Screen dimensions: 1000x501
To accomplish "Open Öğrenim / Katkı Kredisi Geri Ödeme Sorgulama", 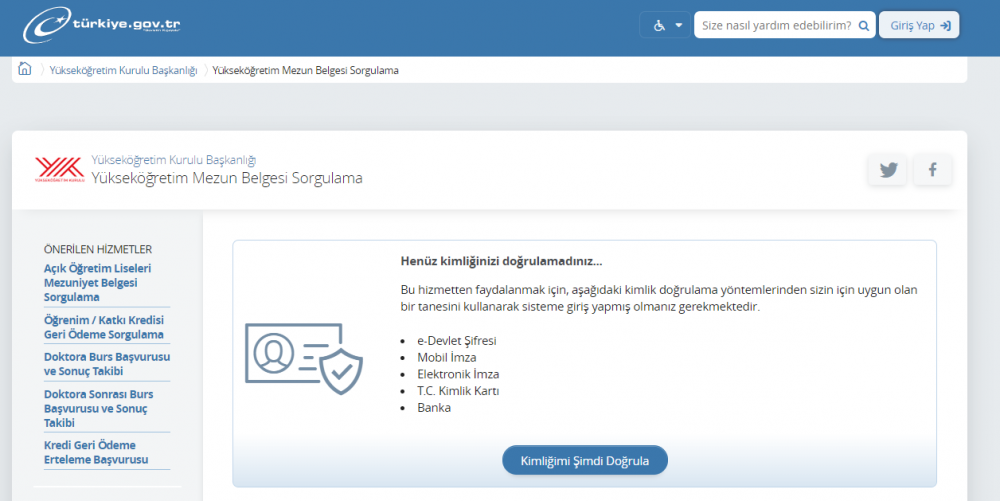I will (x=104, y=327).
